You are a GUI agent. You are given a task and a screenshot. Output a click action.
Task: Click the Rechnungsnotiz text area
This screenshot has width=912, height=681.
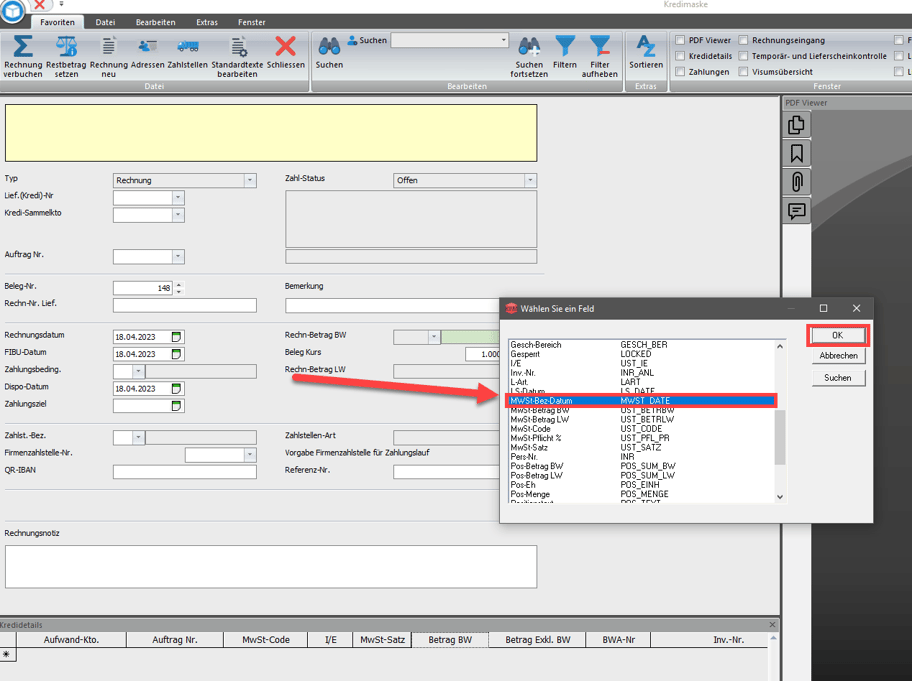tap(271, 566)
